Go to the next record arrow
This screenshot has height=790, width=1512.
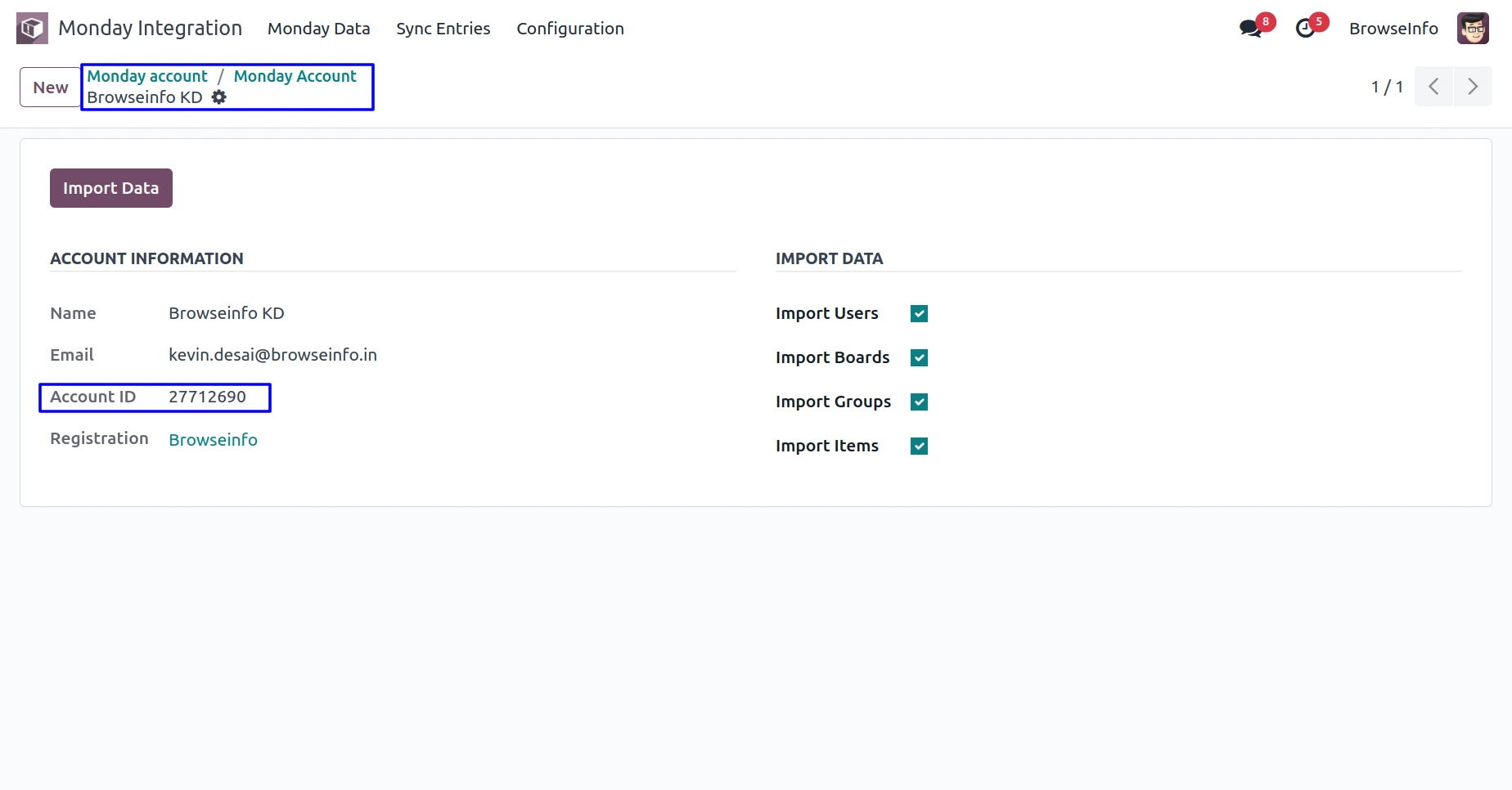1472,87
